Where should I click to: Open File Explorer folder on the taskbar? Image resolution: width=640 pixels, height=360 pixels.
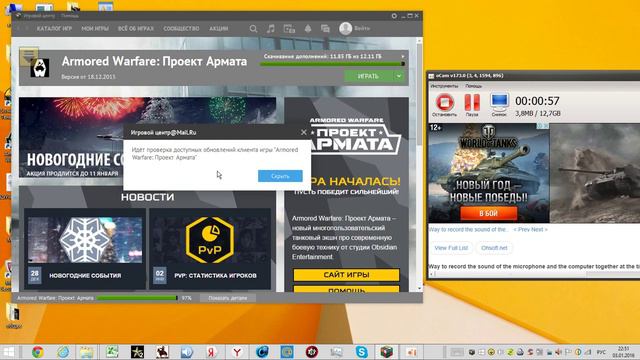(87, 352)
